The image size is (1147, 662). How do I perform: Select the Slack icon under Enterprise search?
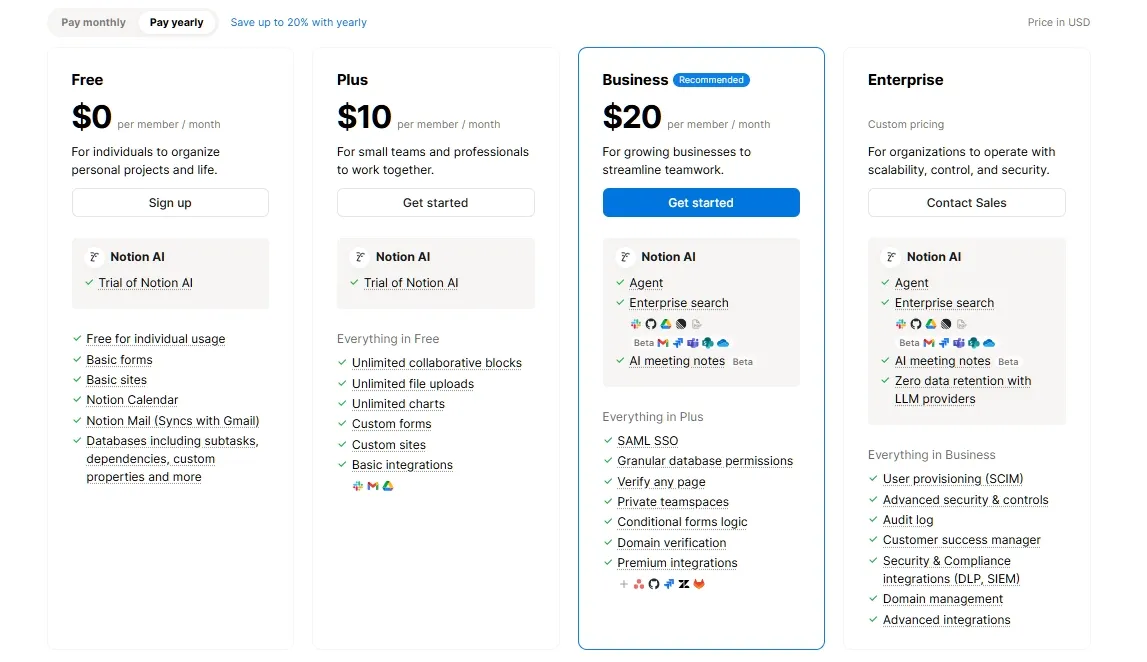(x=634, y=324)
